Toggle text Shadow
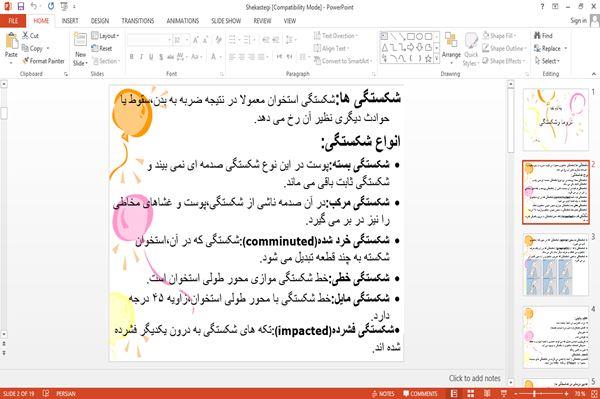The width and height of the screenshot is (600, 399). tap(161, 57)
